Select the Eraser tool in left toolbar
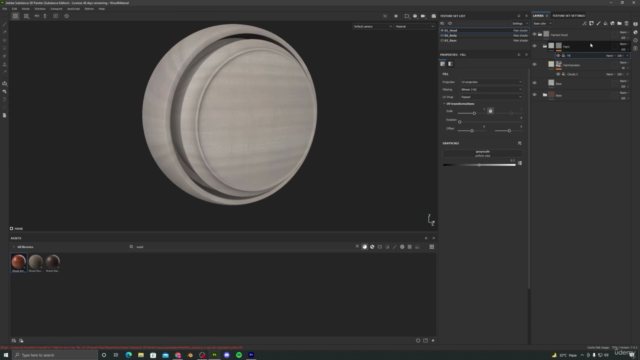This screenshot has width=640, height=360. click(x=5, y=32)
